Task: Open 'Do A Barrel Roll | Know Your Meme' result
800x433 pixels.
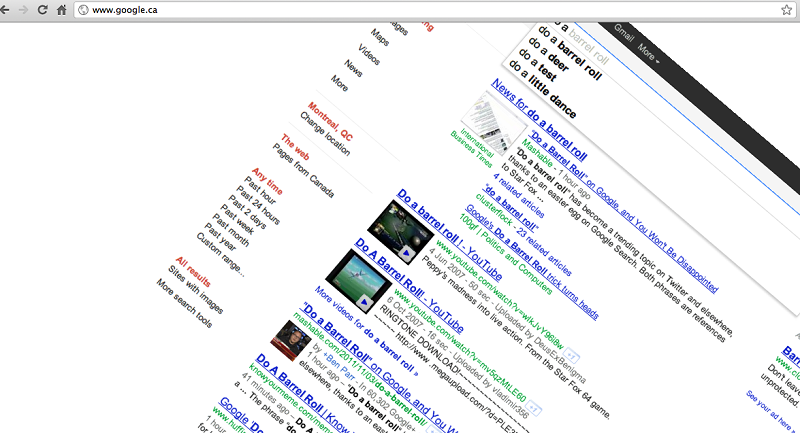Action: point(303,394)
